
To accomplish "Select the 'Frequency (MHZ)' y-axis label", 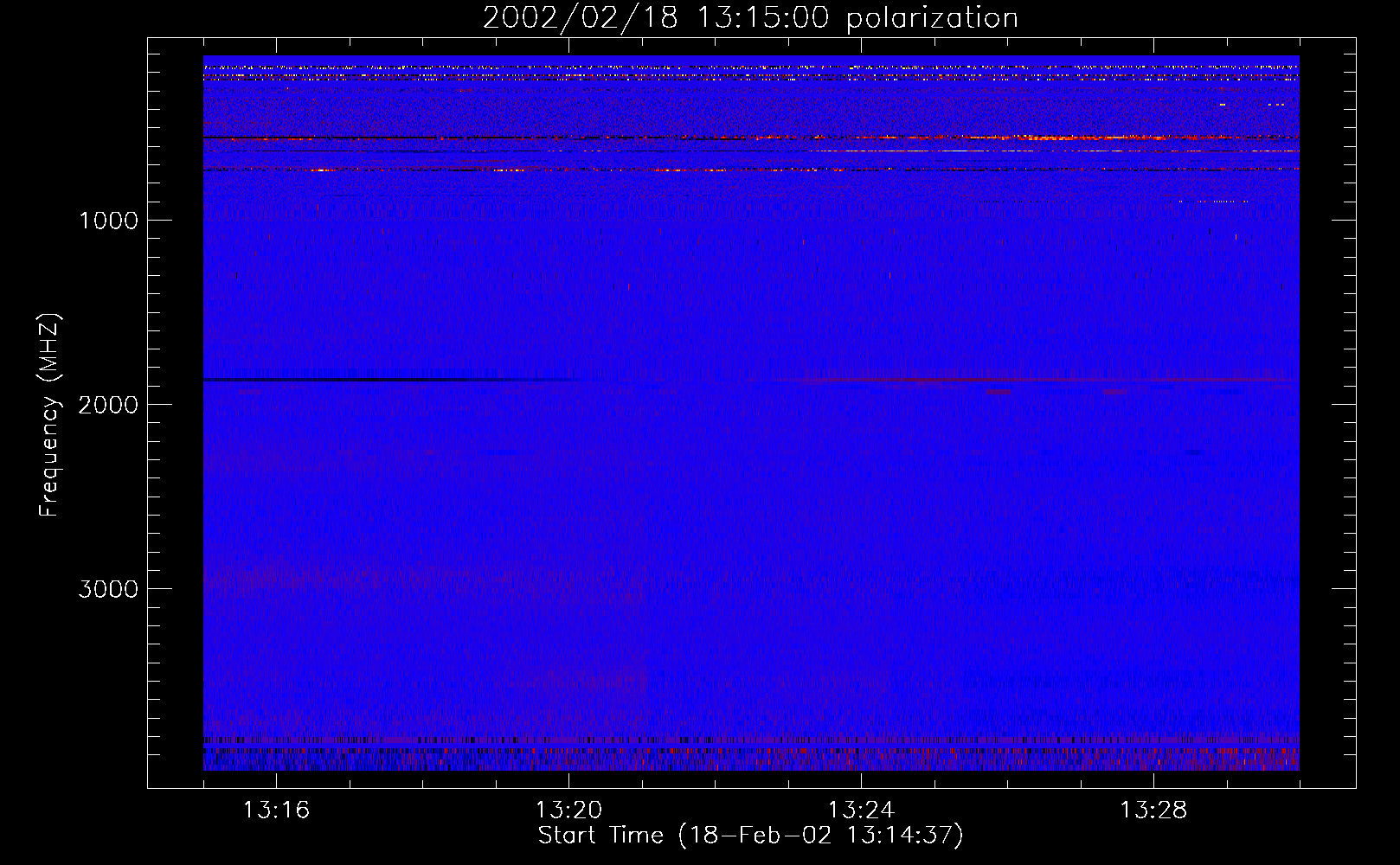I will click(49, 415).
